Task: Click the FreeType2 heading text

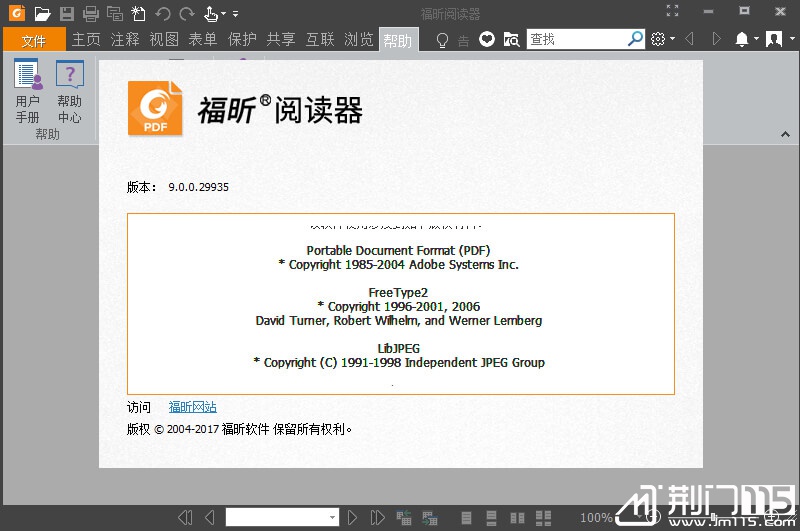Action: (x=398, y=292)
